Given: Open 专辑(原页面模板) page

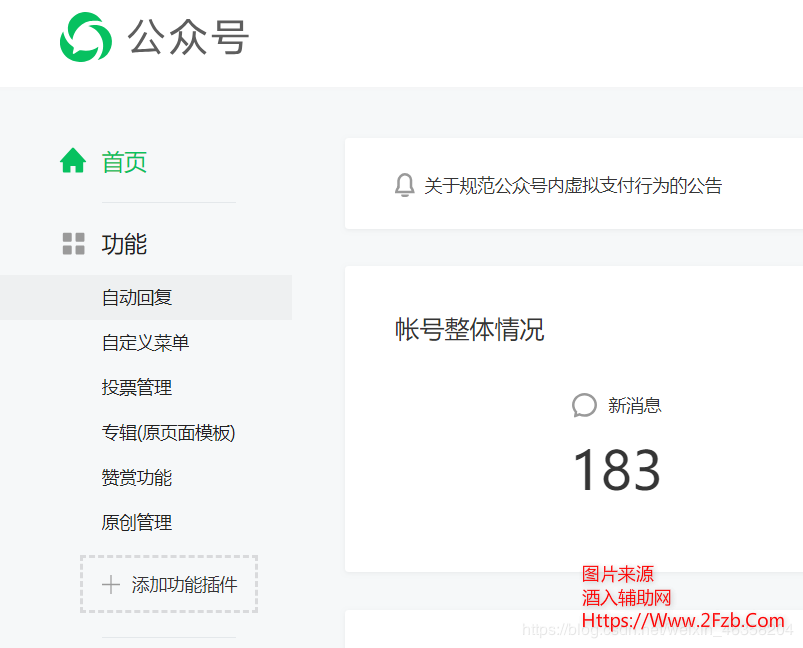Looking at the screenshot, I should 168,433.
